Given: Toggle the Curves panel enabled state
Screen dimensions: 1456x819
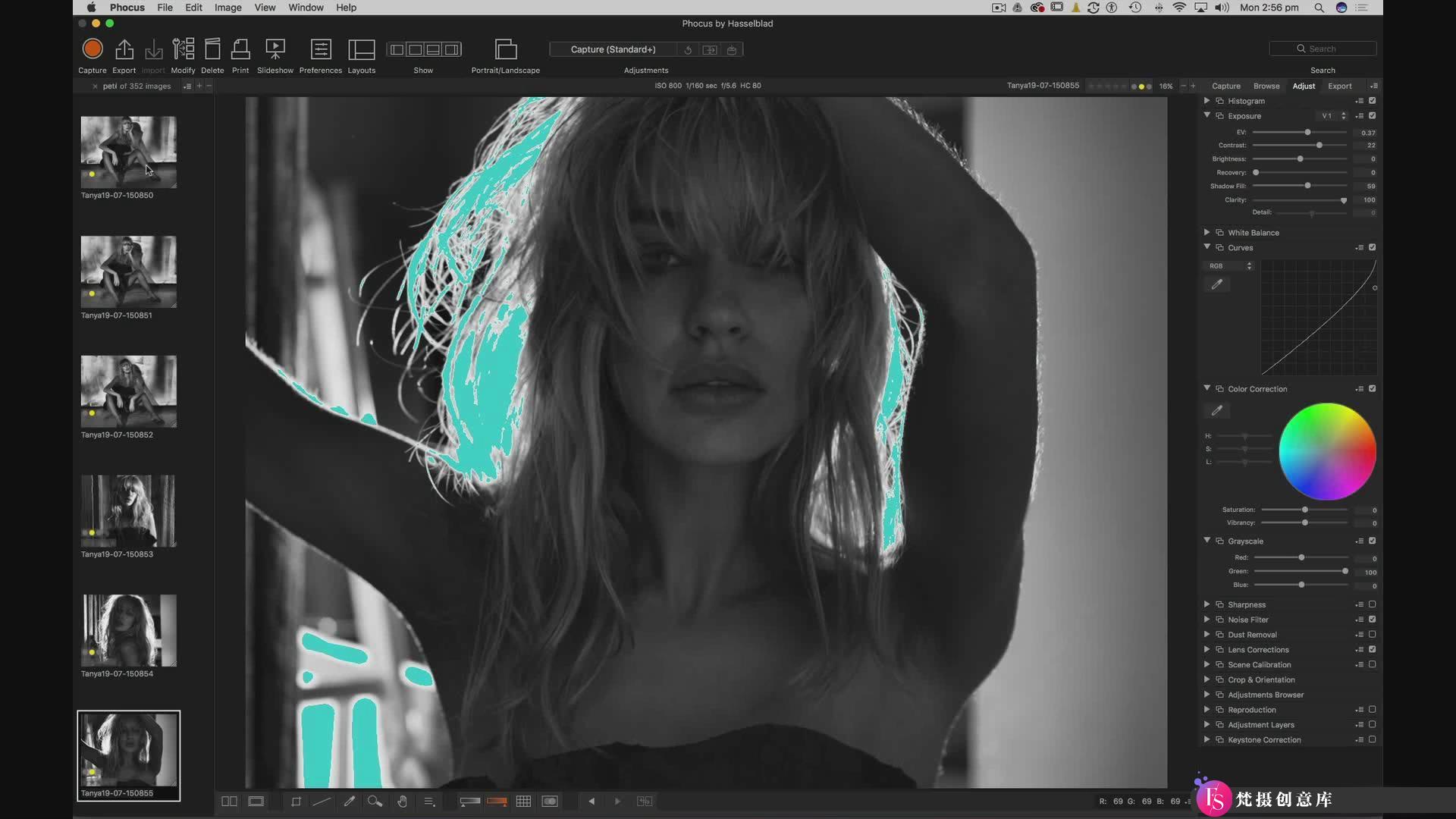Looking at the screenshot, I should coord(1372,247).
